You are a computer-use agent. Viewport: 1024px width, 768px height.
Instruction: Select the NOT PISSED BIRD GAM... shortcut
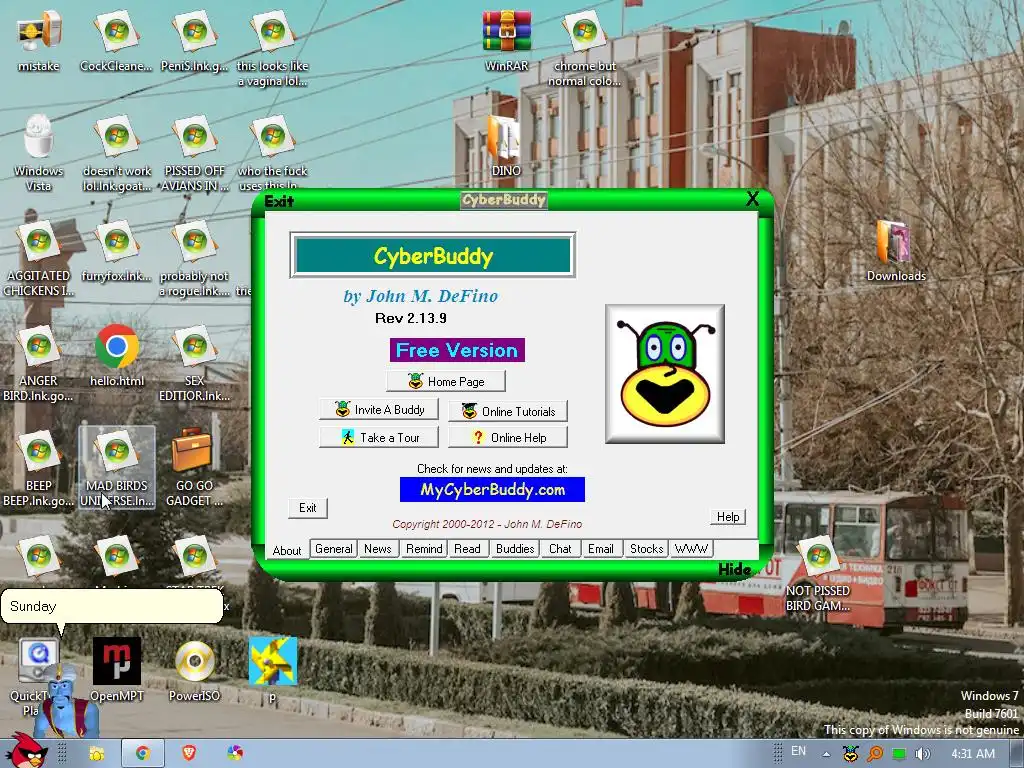point(818,573)
